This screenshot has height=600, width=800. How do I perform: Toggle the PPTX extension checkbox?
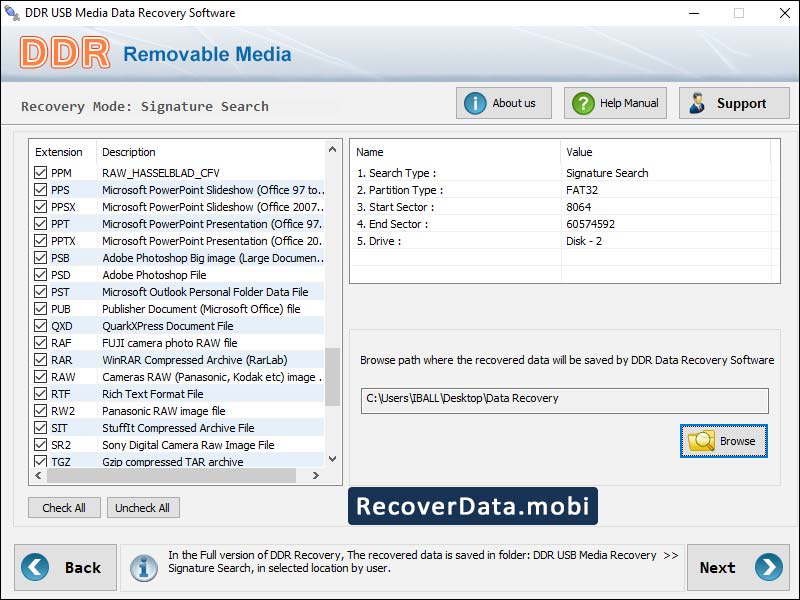click(x=40, y=241)
